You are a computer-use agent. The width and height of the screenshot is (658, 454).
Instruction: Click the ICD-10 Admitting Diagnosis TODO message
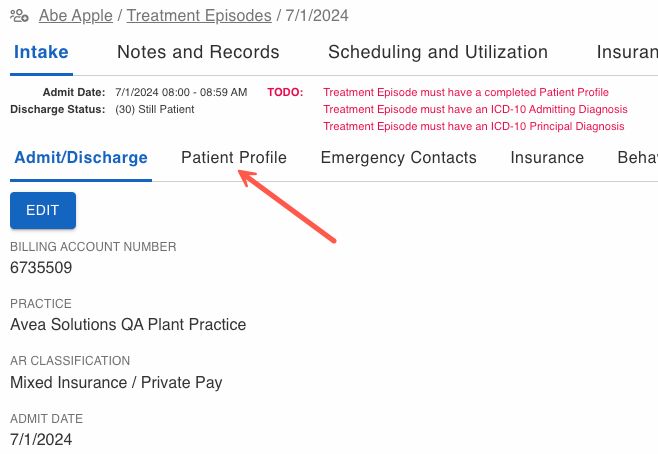point(475,109)
